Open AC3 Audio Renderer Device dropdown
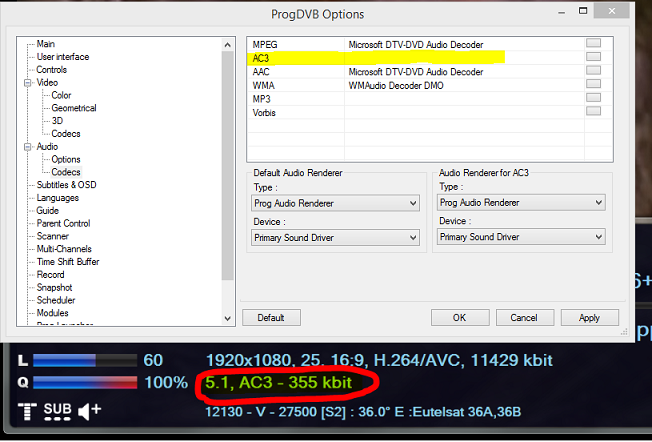The height and width of the screenshot is (442, 652). [x=521, y=237]
